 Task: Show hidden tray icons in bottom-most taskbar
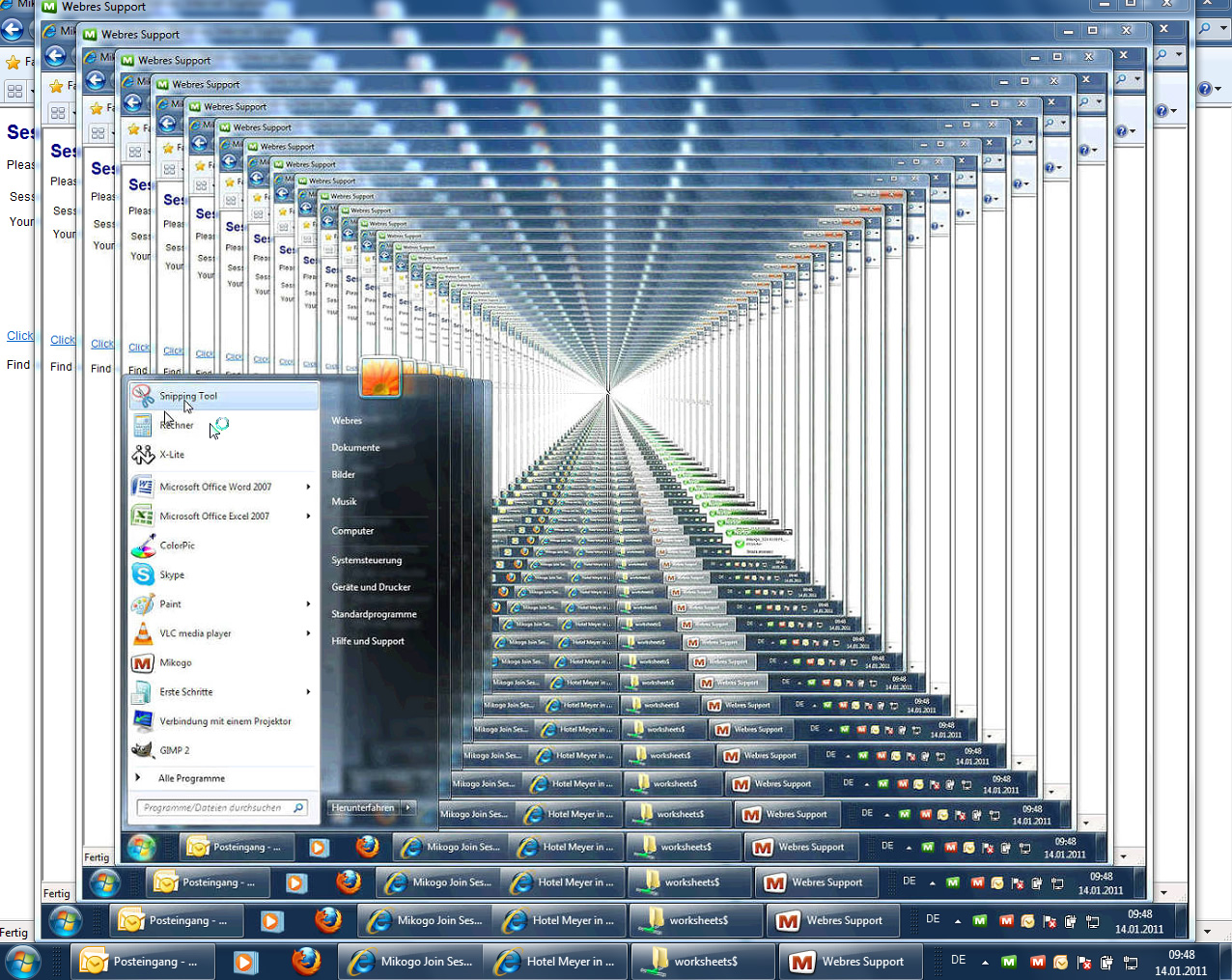point(985,963)
